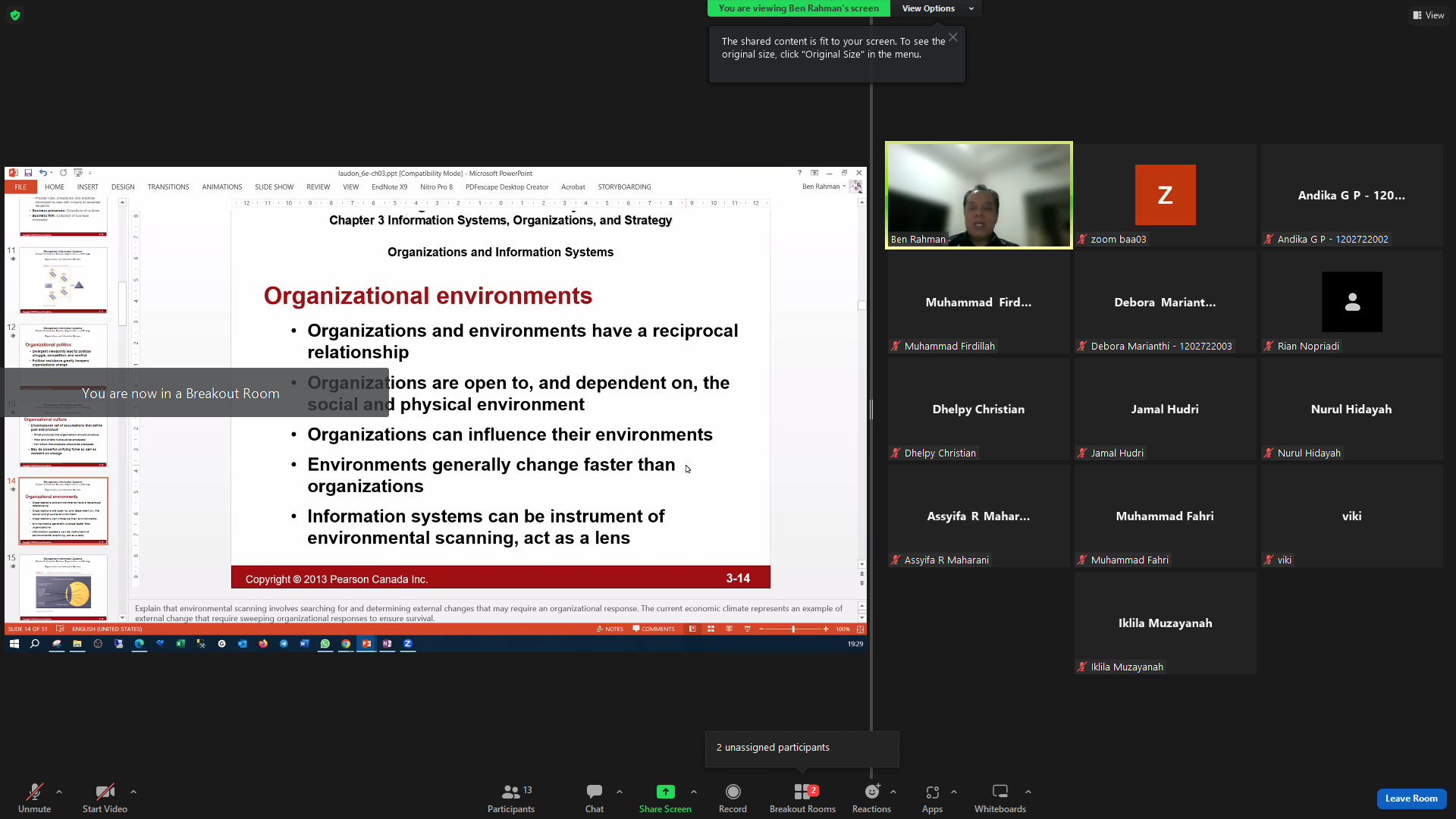Open the View Options dropdown
Image resolution: width=1456 pixels, height=819 pixels.
point(937,8)
